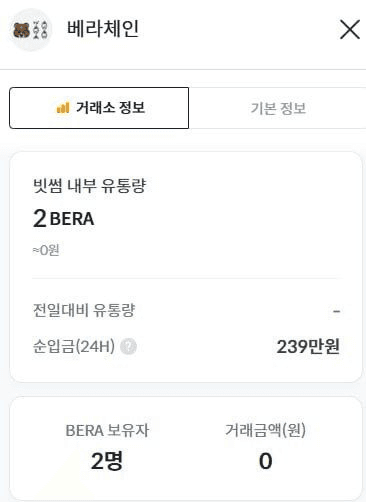Click the large 2 circulation number
Viewport: 366px width, 502px height.
[x=40, y=219]
